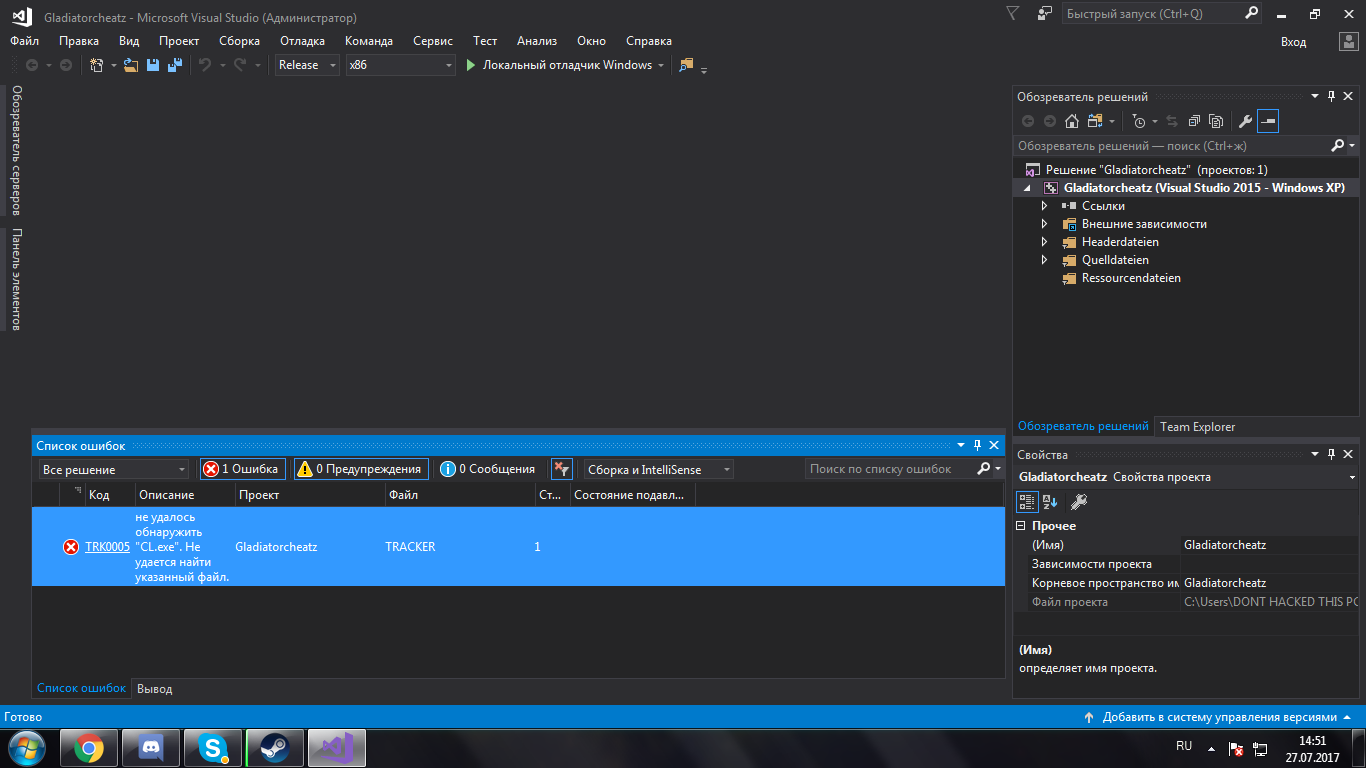The image size is (1366, 768).
Task: Open the notifications flag icon
Action: tap(1013, 14)
